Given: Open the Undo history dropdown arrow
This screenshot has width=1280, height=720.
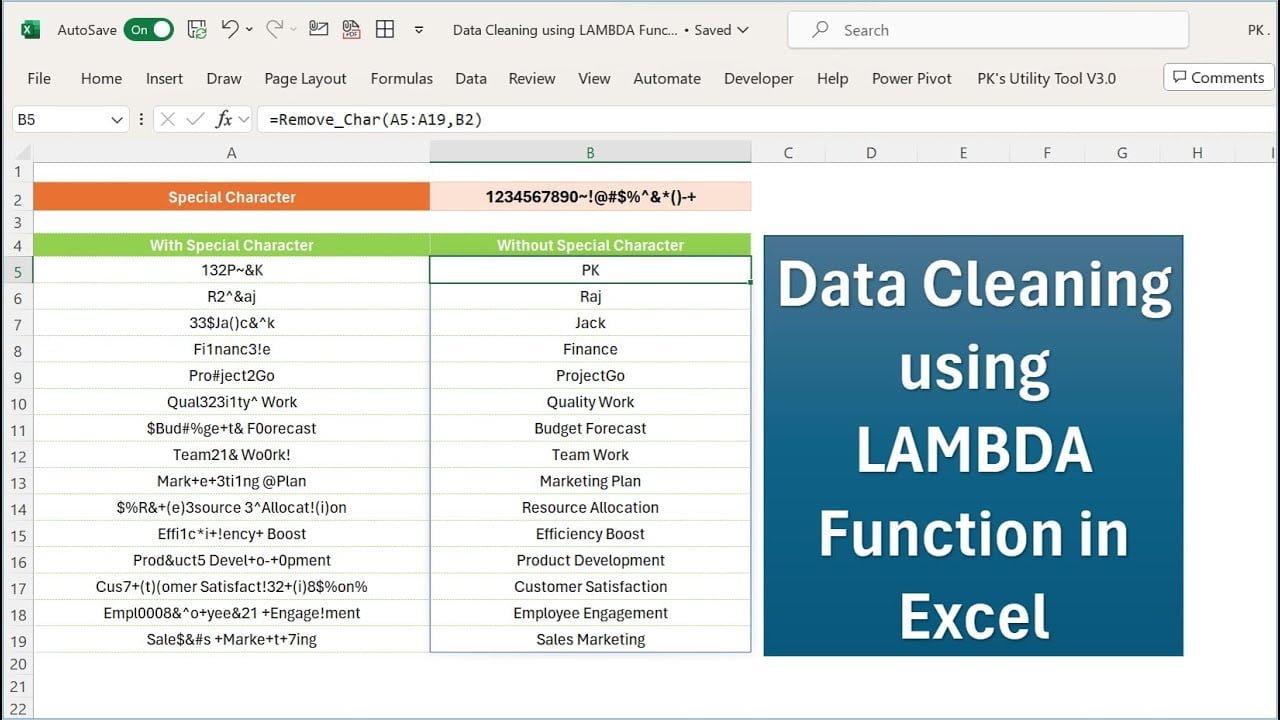Looking at the screenshot, I should pyautogui.click(x=249, y=30).
